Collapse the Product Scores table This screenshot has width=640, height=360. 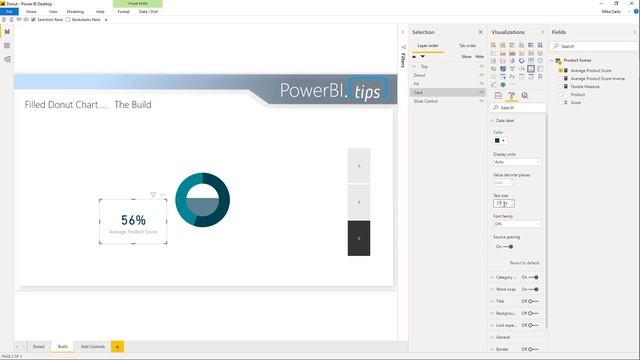tap(551, 60)
